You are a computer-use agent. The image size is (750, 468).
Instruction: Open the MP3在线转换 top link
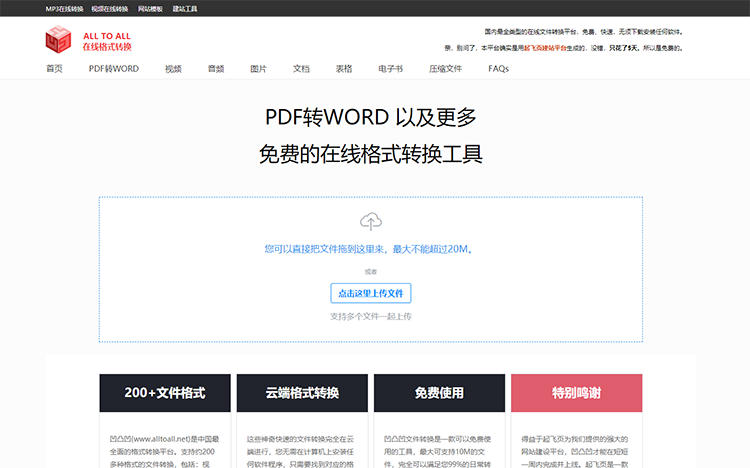point(64,8)
